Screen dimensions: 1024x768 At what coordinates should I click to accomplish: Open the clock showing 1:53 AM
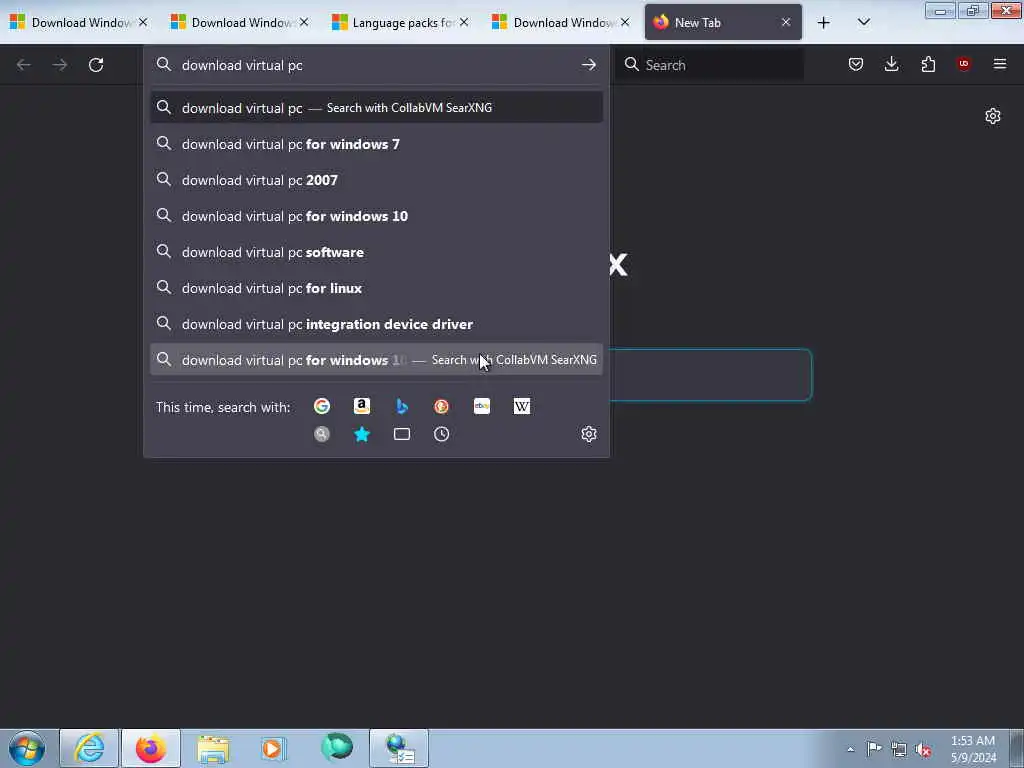973,749
